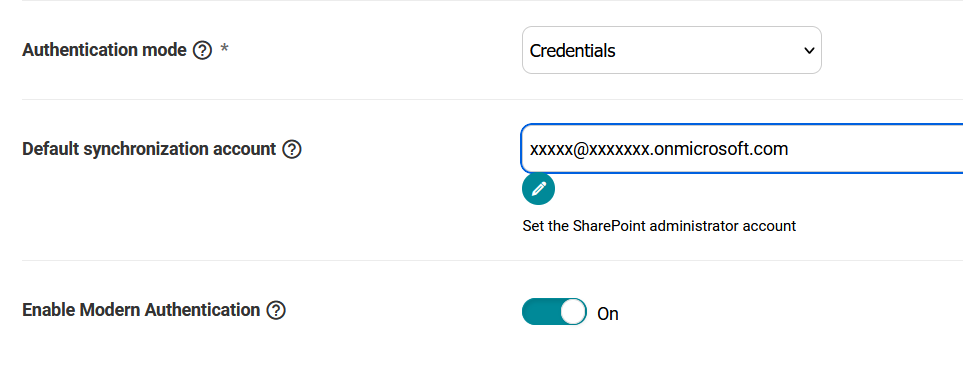Select the Credentials text in dropdown
This screenshot has height=365, width=963.
572,50
